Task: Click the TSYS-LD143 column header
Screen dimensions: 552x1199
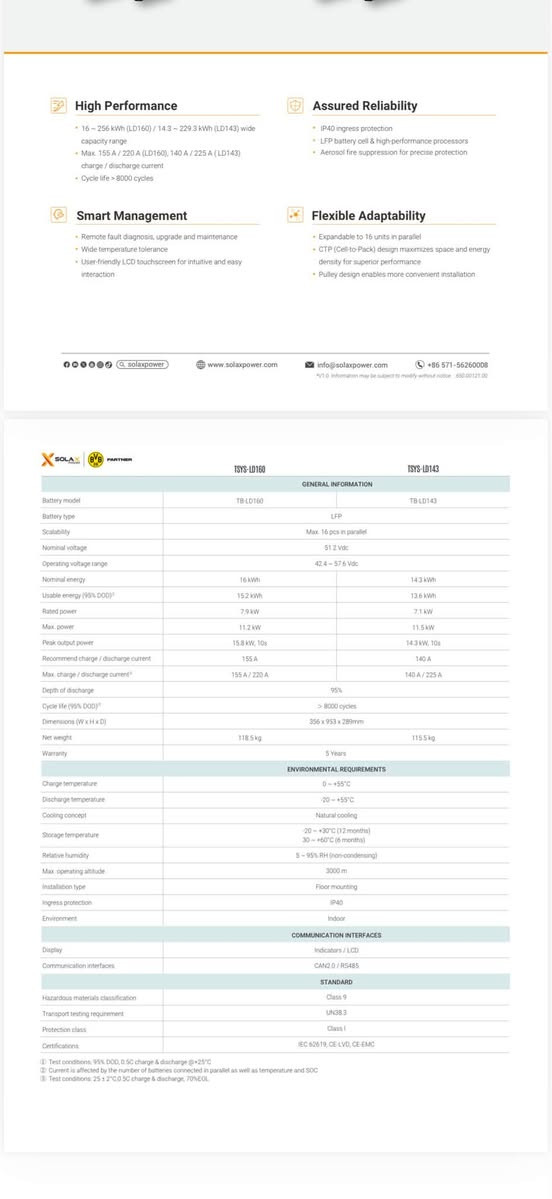Action: pos(423,469)
